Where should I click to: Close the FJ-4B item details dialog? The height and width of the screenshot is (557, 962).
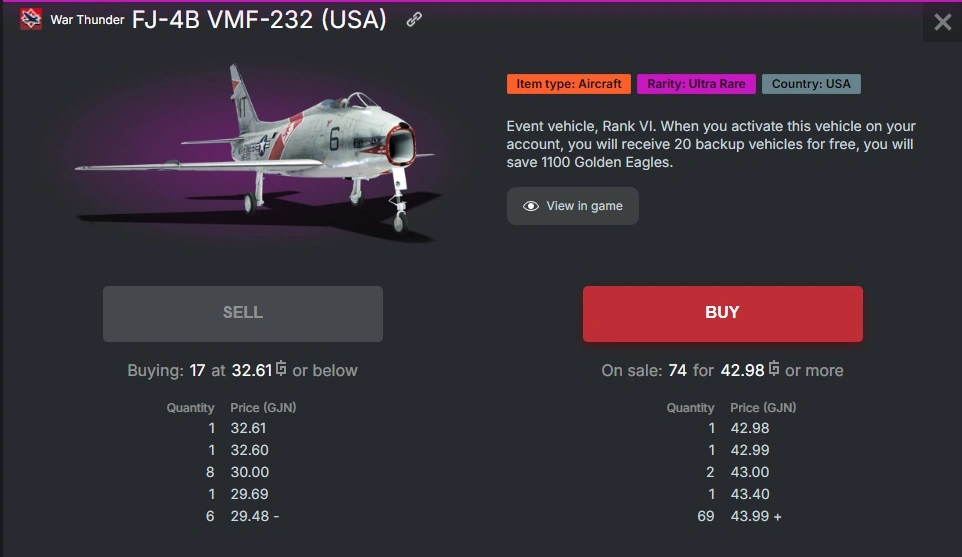(x=942, y=22)
